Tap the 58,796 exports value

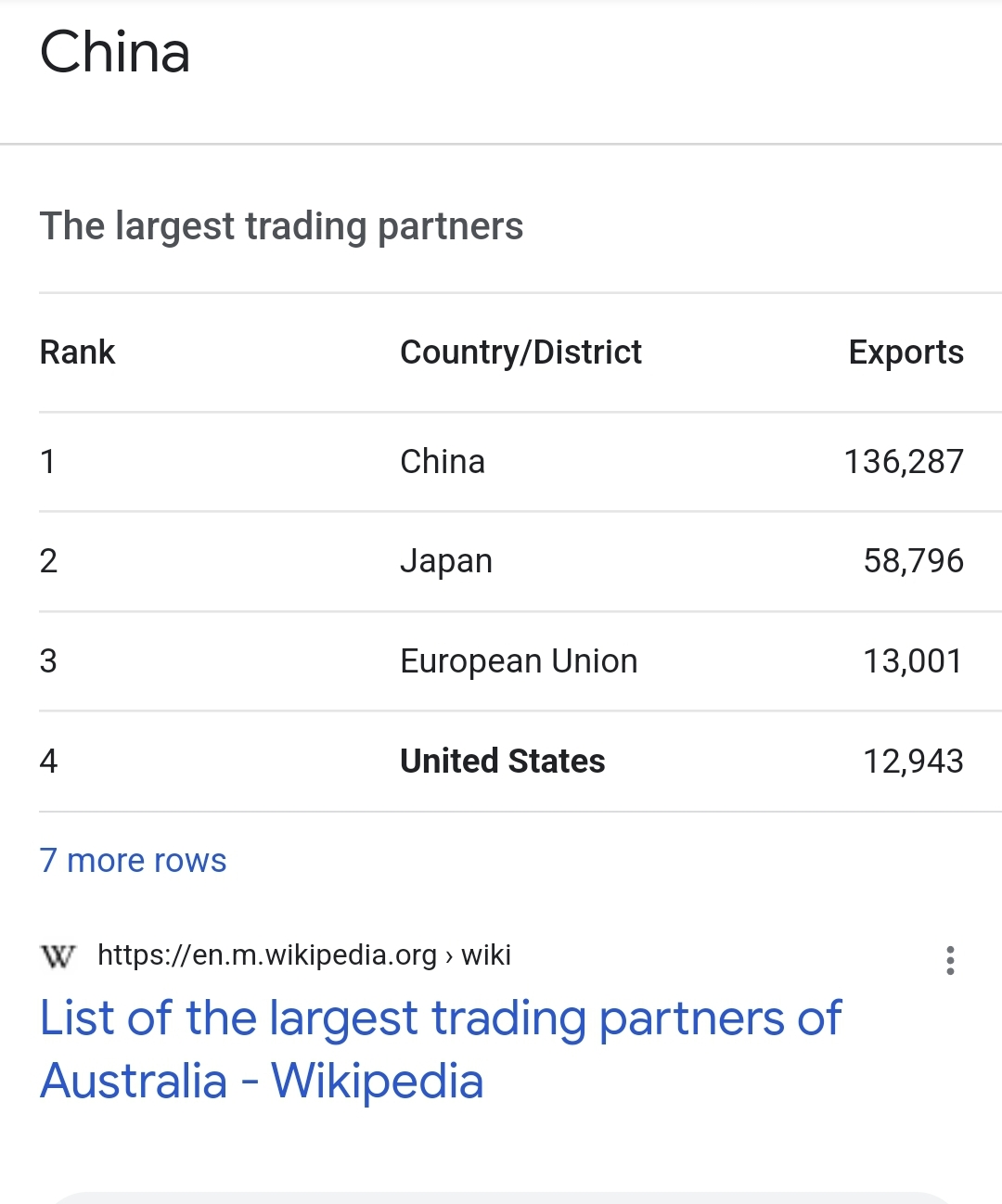[913, 561]
